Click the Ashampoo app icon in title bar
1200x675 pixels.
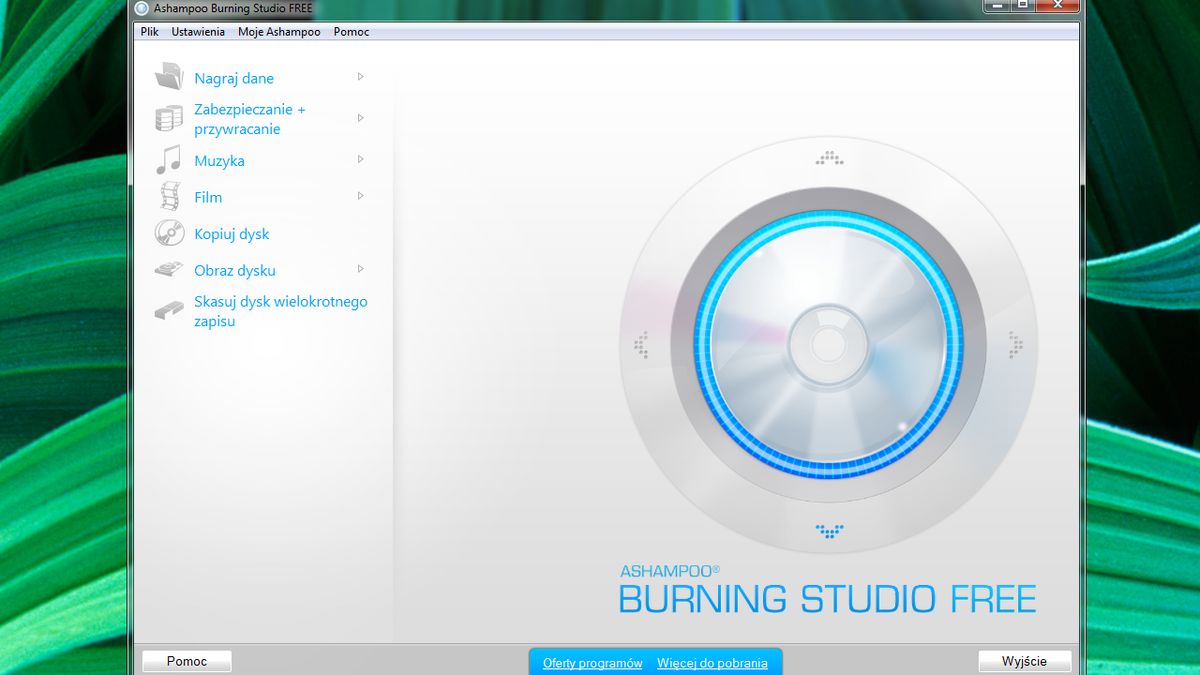[141, 8]
